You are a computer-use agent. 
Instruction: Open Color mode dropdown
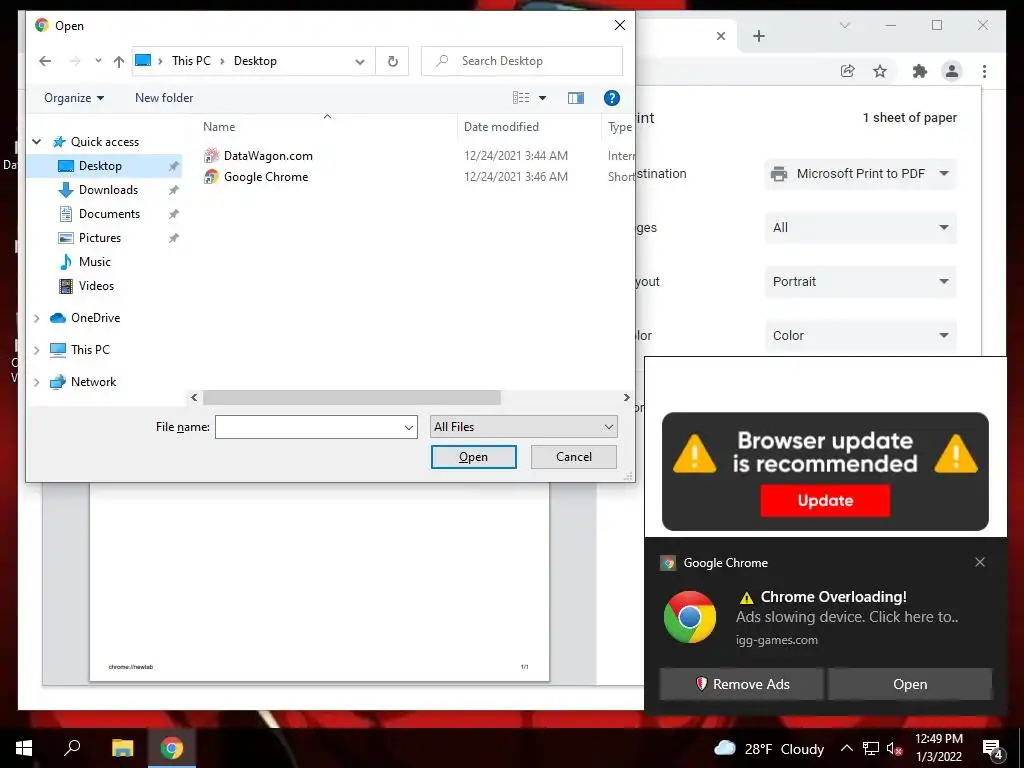pos(860,336)
